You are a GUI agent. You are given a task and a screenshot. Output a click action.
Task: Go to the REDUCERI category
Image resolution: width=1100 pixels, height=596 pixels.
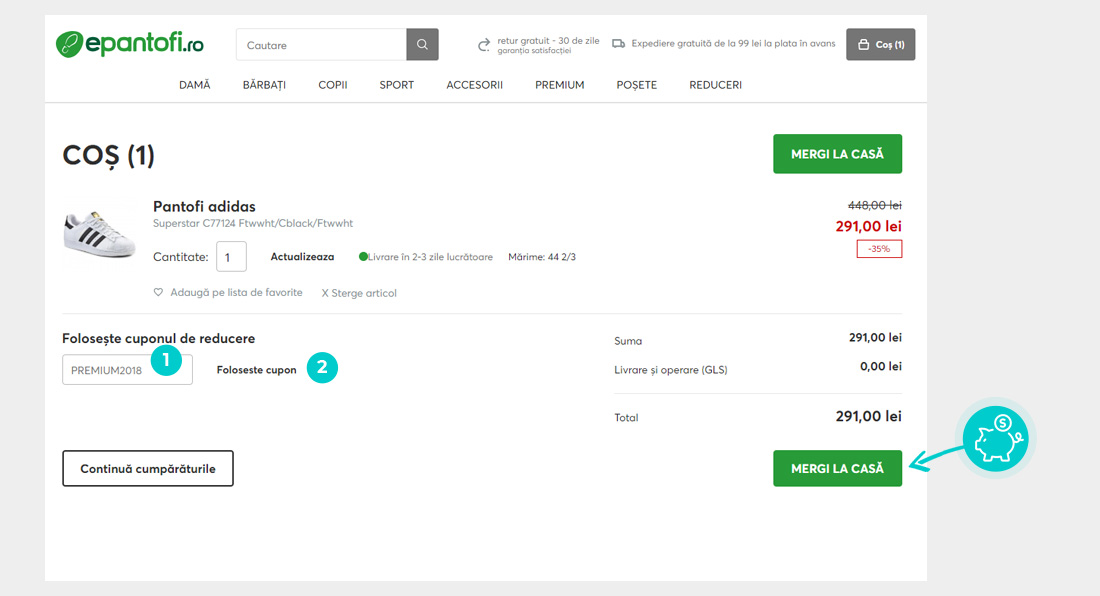click(715, 85)
